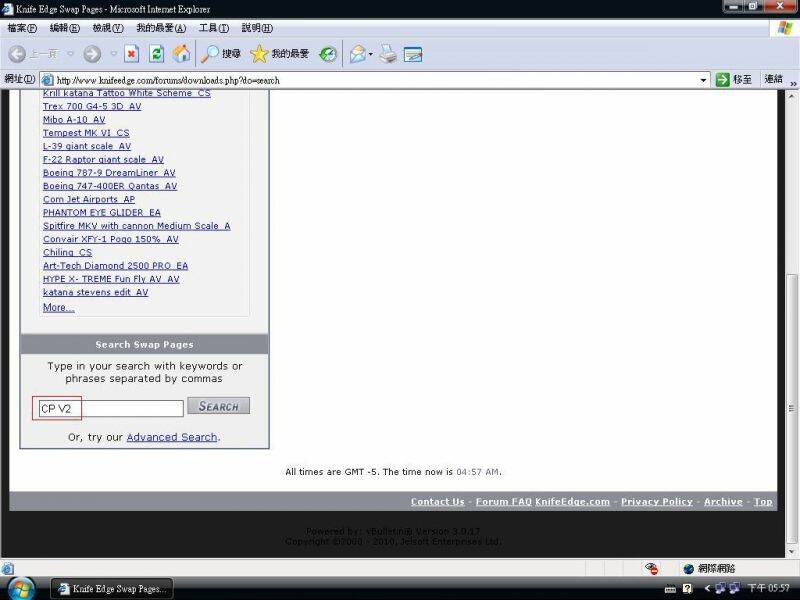
Task: Print the page with the printer icon
Action: click(x=388, y=54)
